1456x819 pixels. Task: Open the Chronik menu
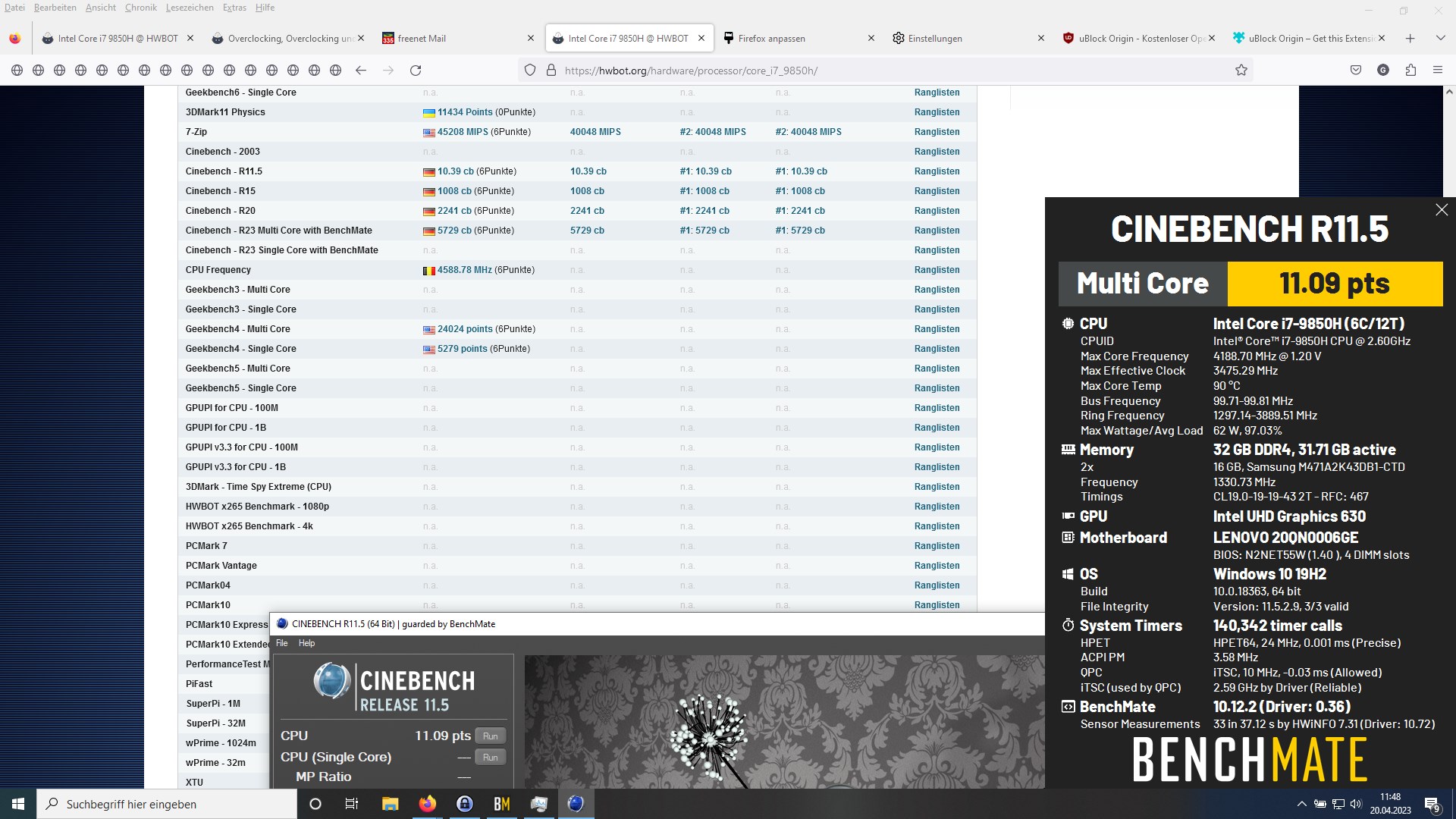[x=140, y=8]
